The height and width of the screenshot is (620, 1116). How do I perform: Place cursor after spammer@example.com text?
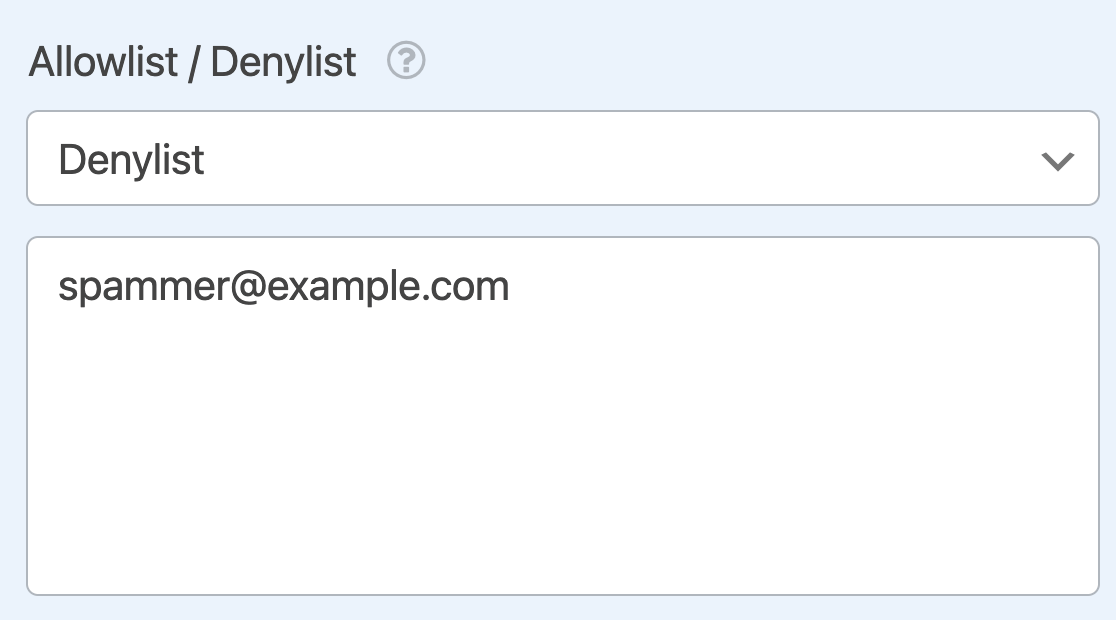[512, 287]
